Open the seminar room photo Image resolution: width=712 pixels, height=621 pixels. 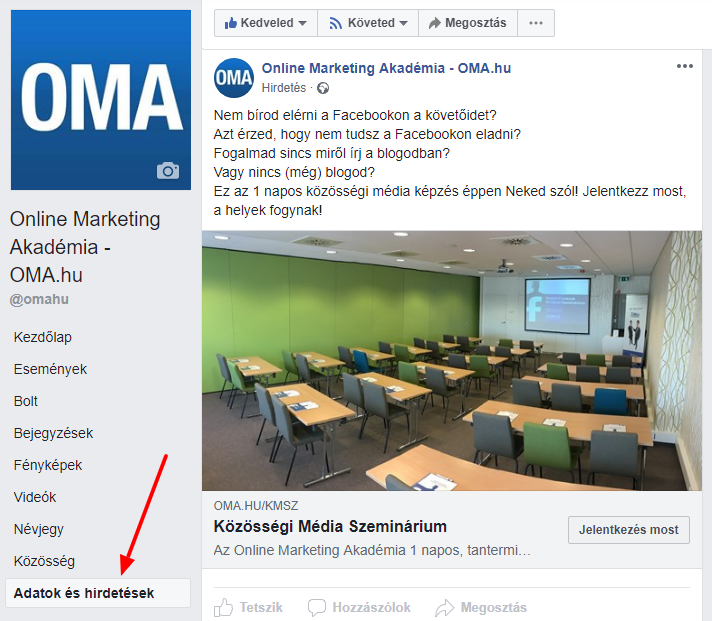[452, 361]
